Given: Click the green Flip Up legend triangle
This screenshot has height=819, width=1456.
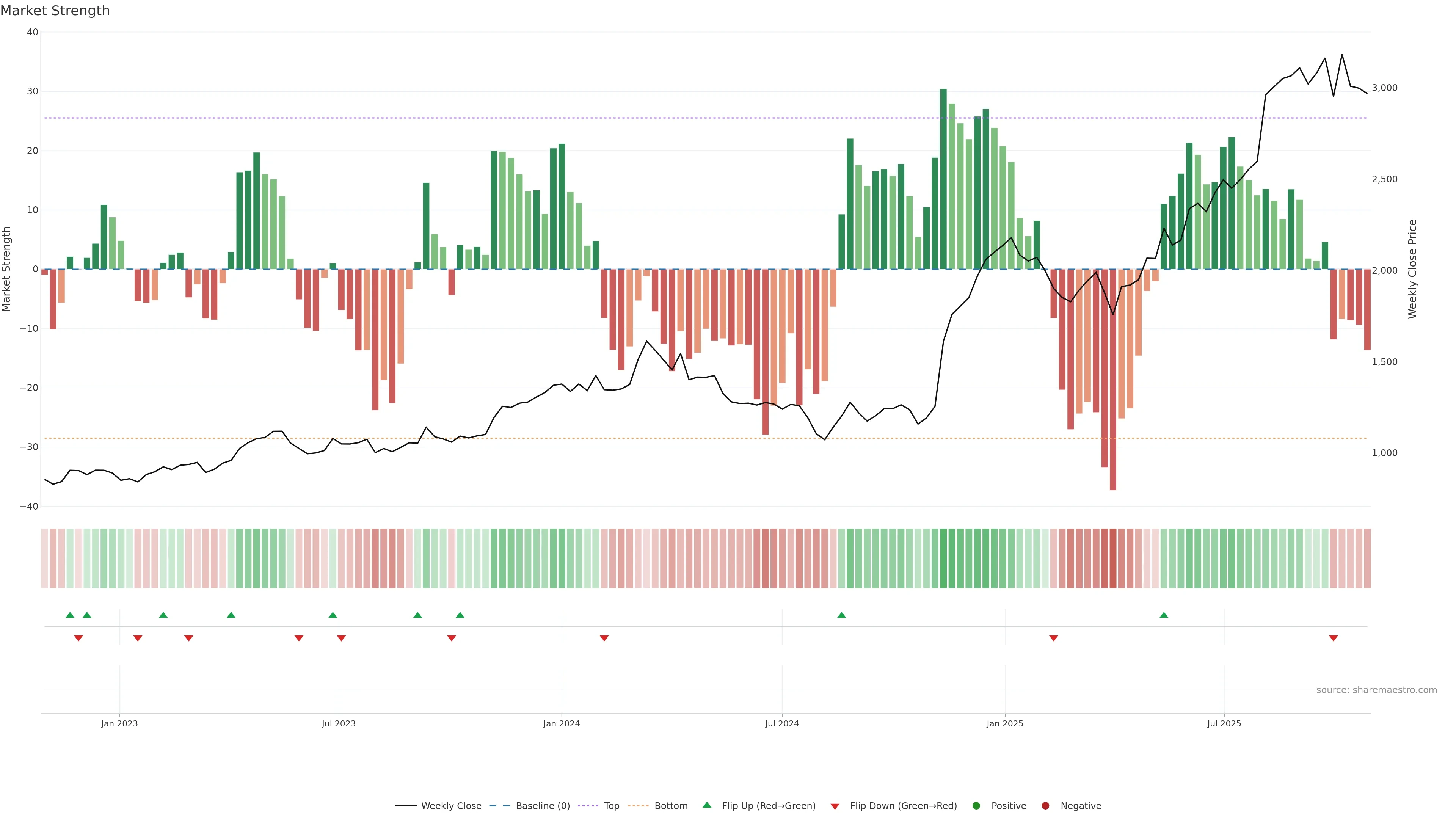Looking at the screenshot, I should coord(706,805).
